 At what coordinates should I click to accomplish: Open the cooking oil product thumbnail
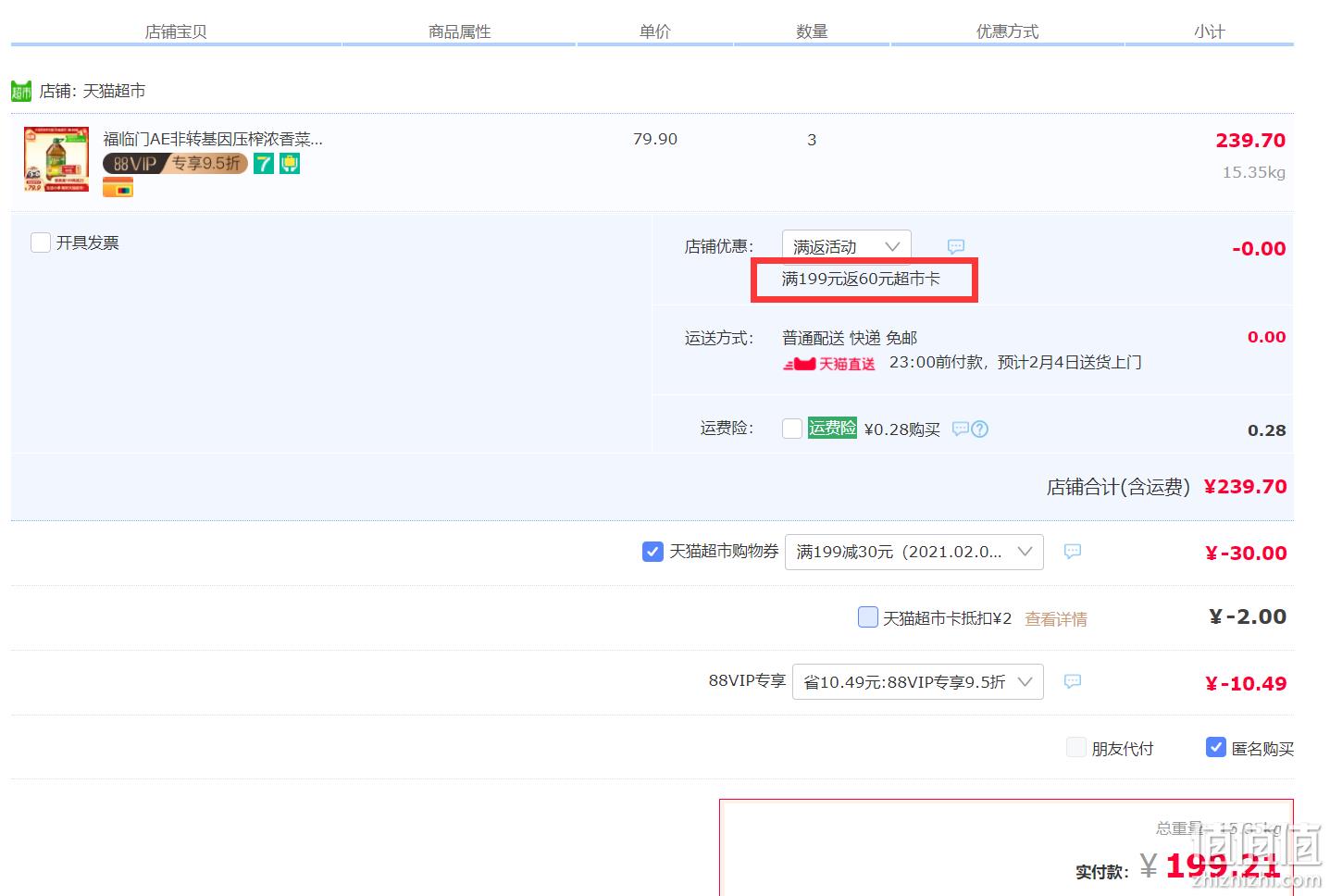56,159
